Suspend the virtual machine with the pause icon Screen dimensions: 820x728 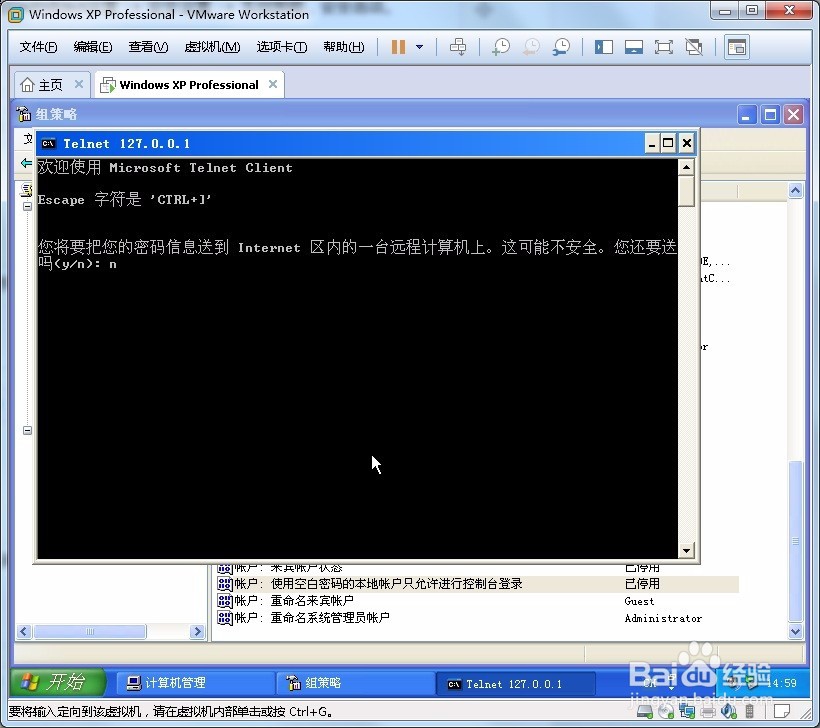397,46
